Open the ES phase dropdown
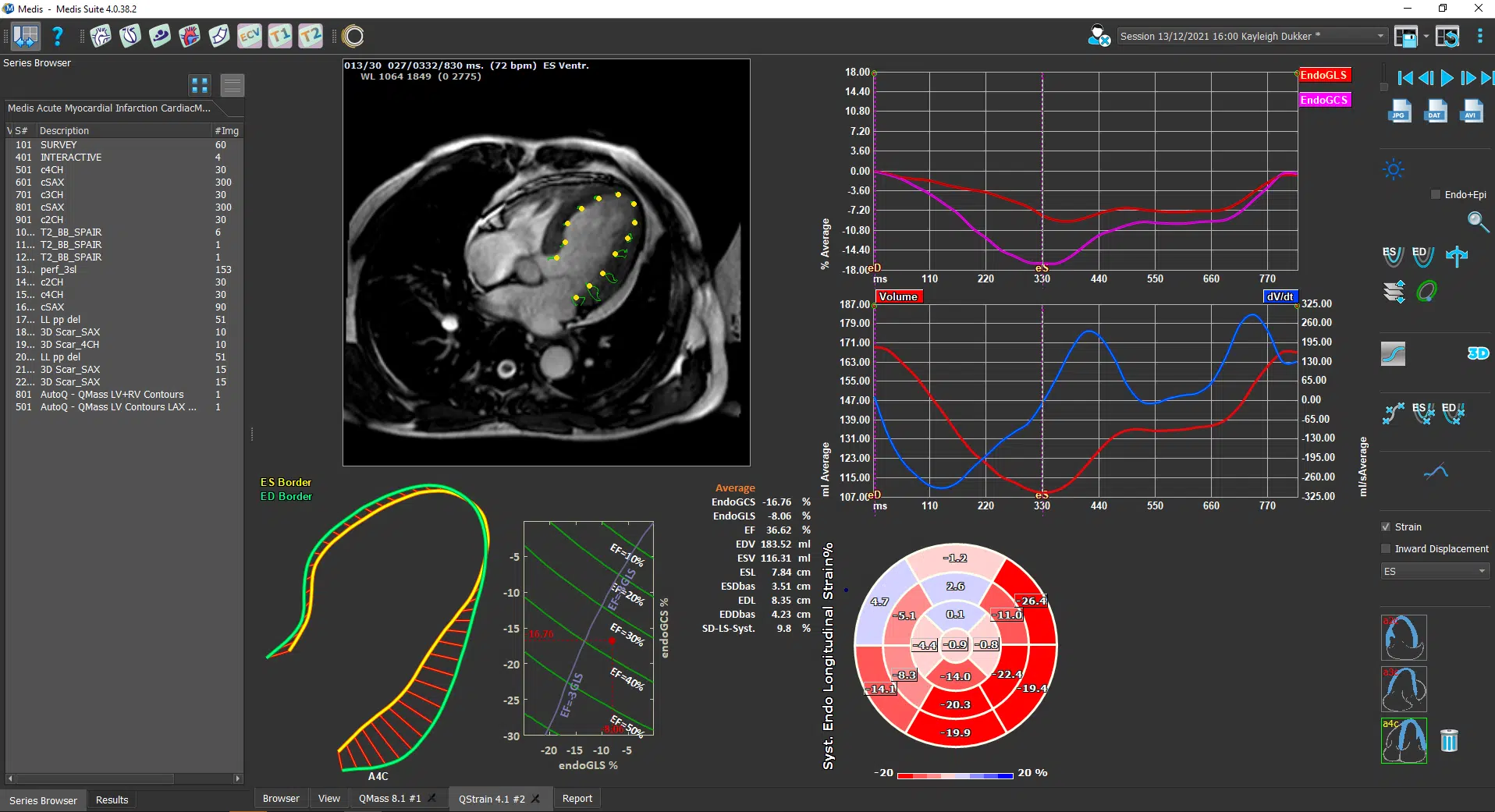The height and width of the screenshot is (812, 1495). pos(1435,572)
